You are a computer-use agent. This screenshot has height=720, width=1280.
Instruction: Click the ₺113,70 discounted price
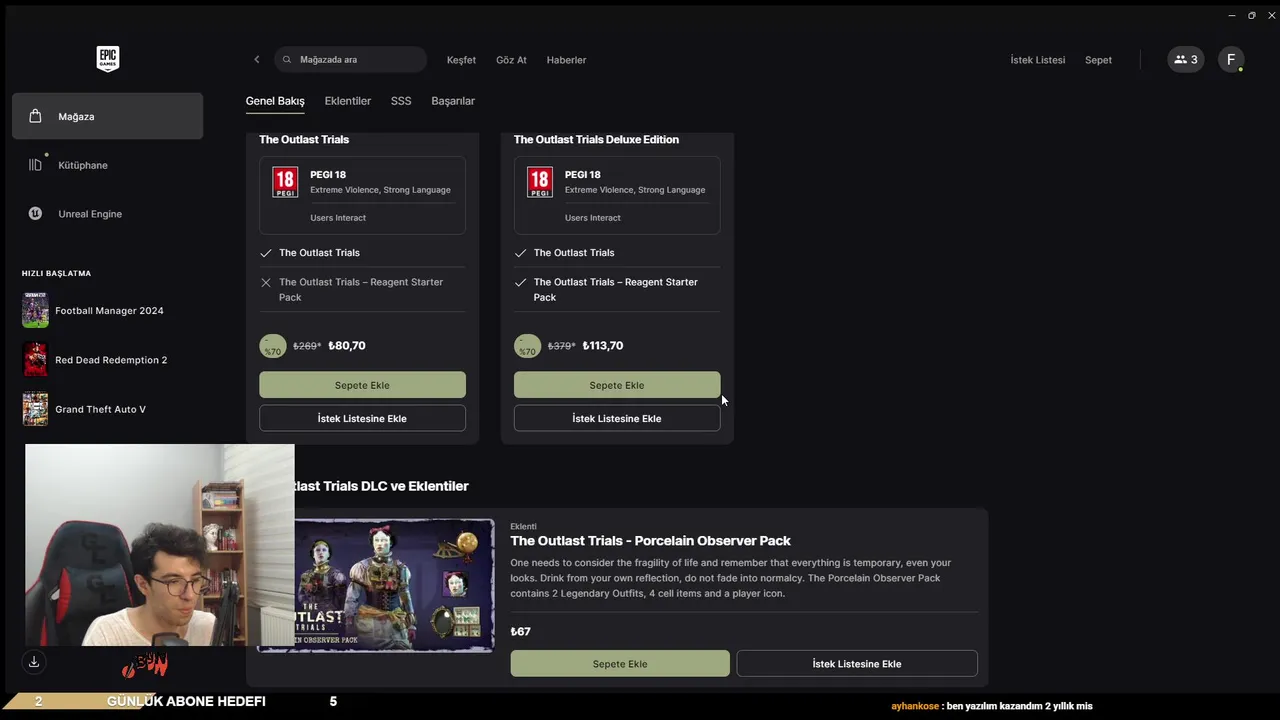[603, 346]
